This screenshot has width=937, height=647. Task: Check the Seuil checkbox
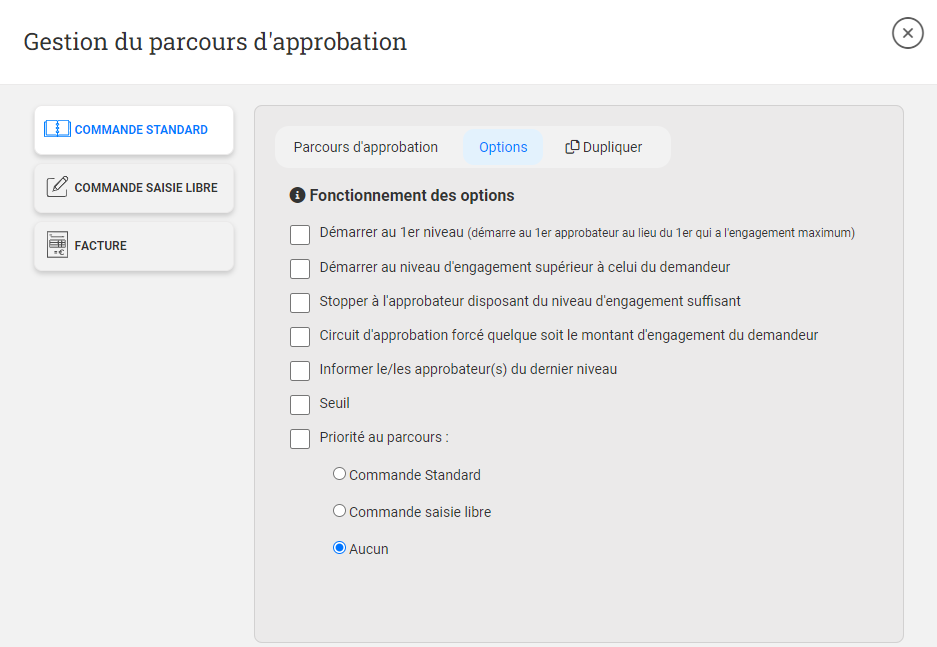point(300,405)
